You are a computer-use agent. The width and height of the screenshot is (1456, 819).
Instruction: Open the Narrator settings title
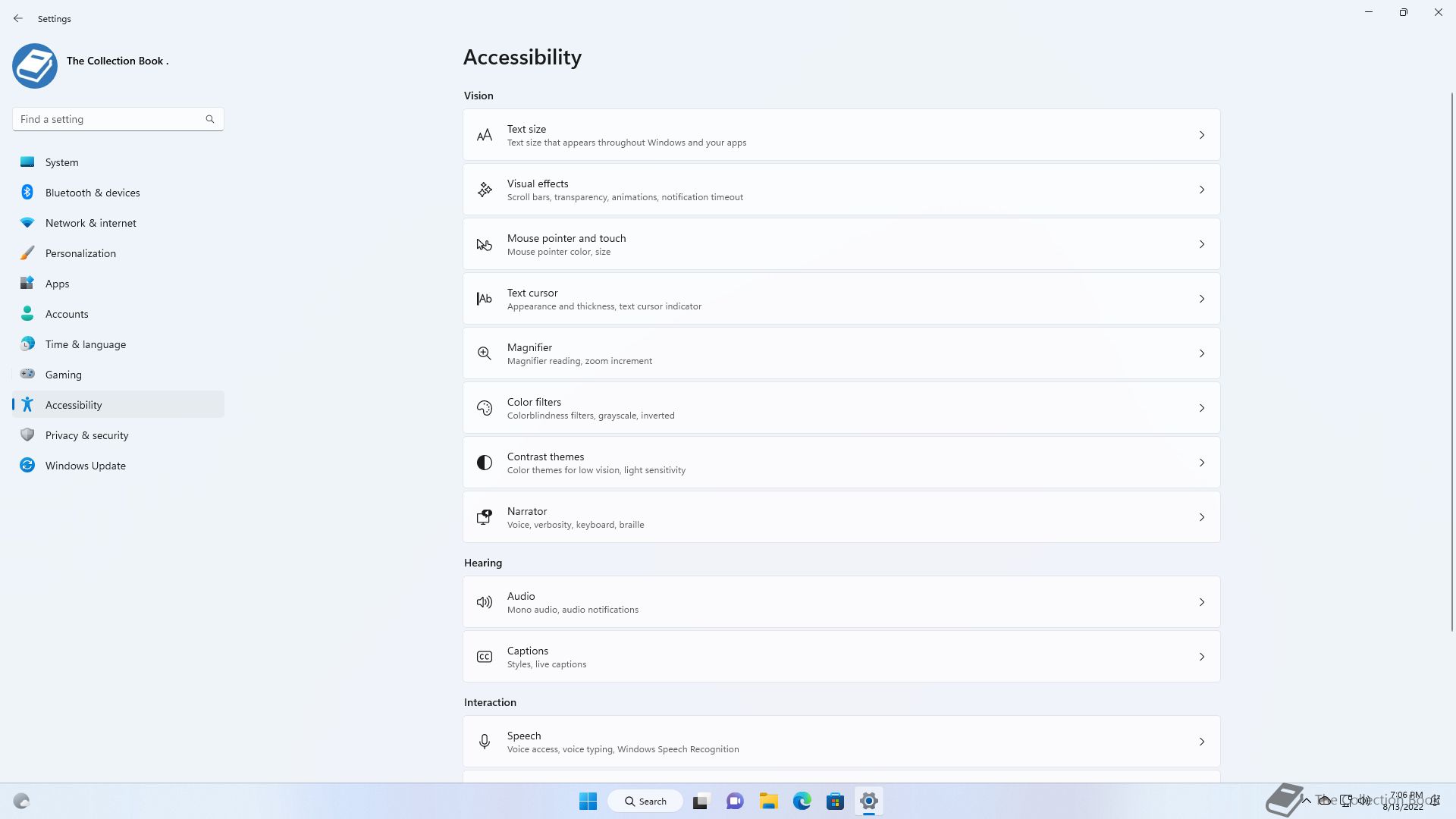[x=527, y=511]
